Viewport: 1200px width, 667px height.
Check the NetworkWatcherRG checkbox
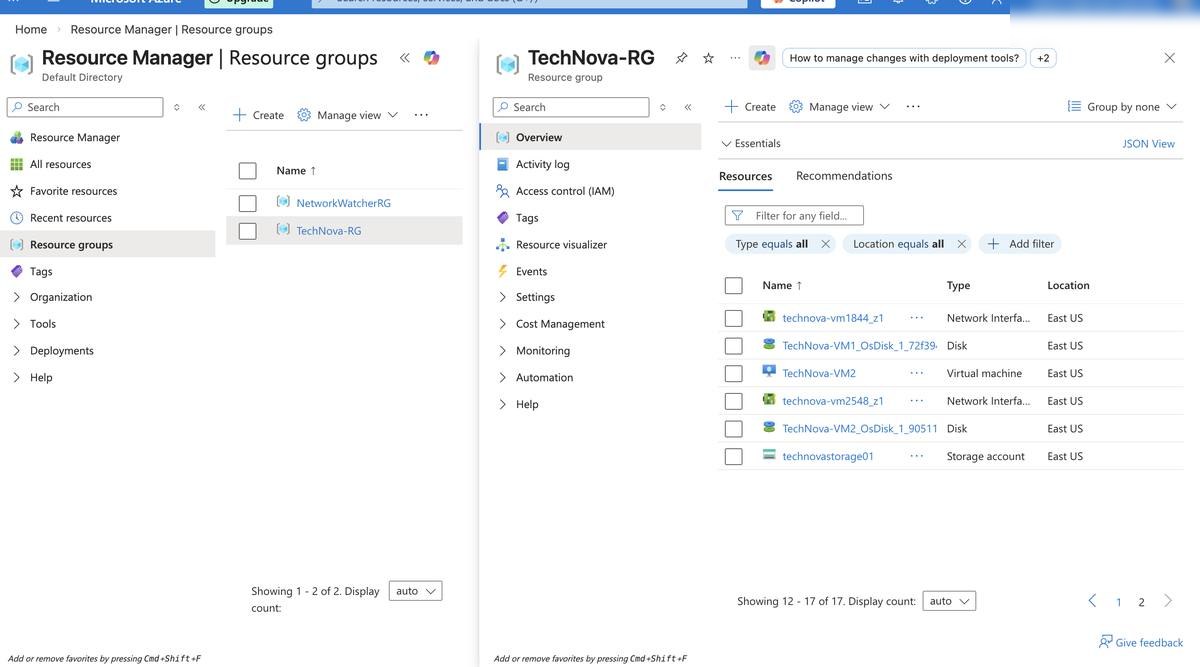tap(248, 203)
